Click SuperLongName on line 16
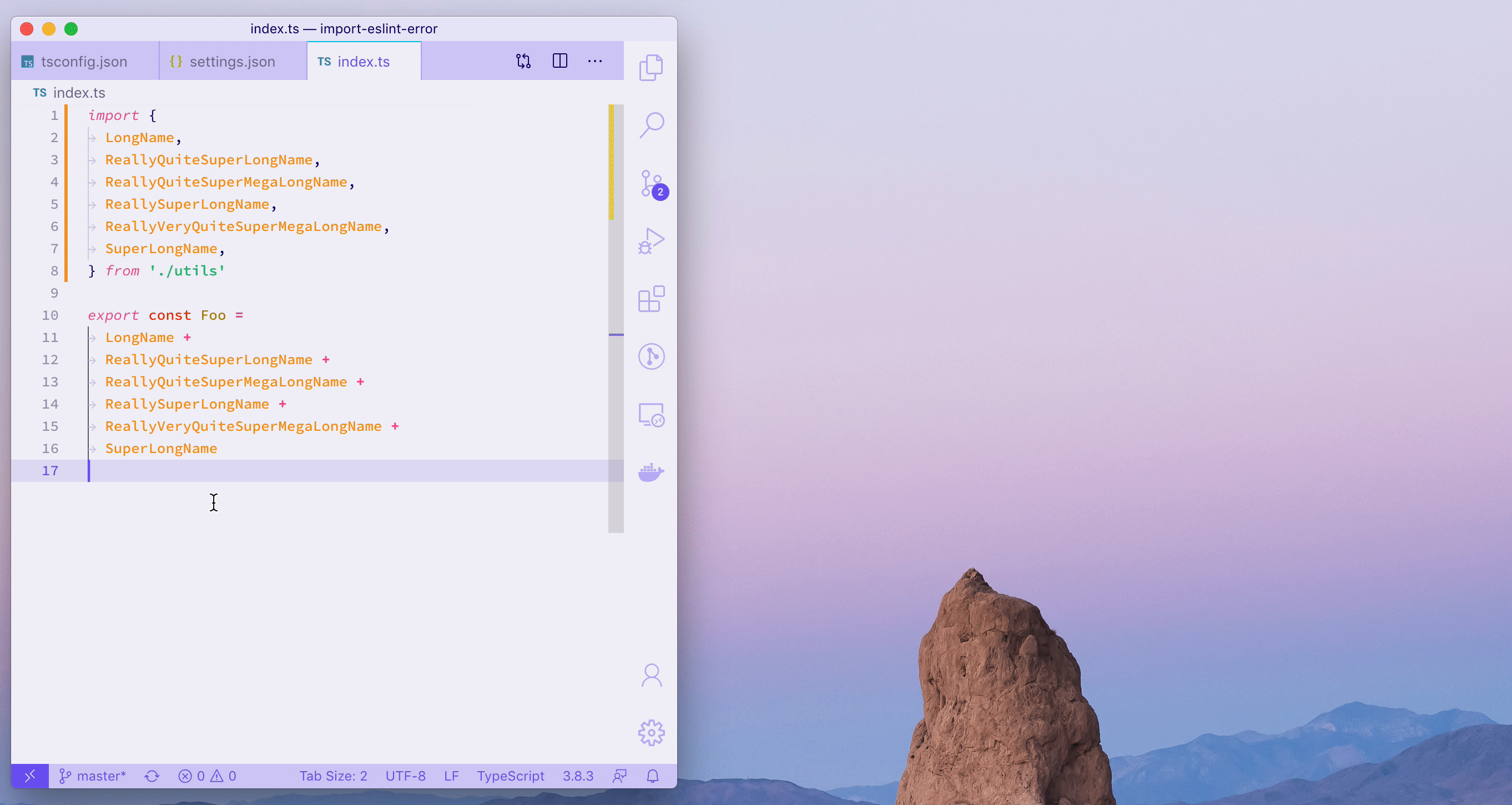 tap(162, 449)
